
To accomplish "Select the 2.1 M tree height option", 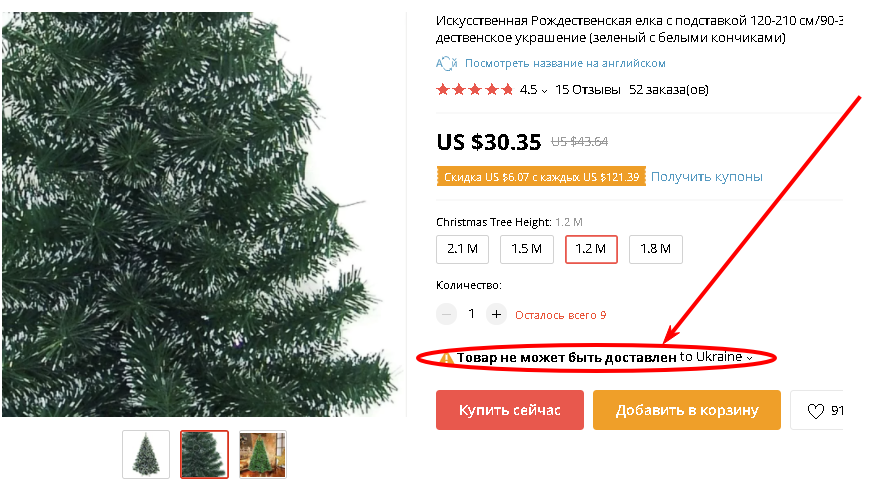I will pyautogui.click(x=462, y=249).
